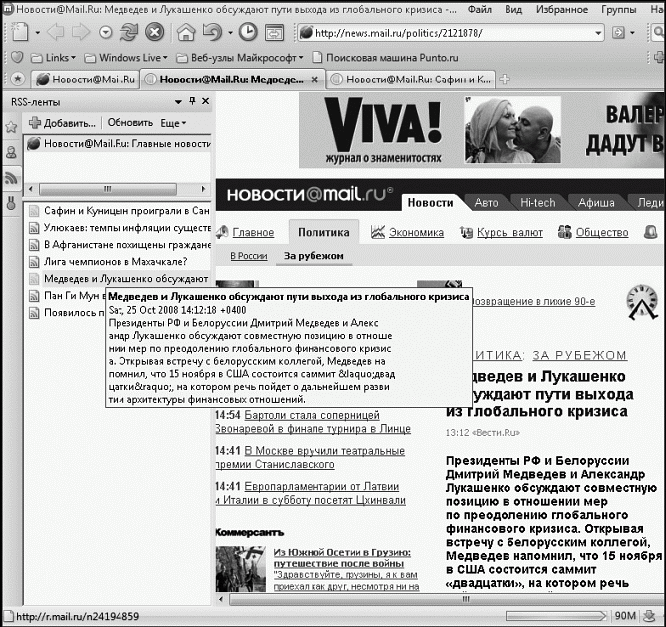666x627 pixels.
Task: Click the Forward arrow button
Action: click(x=81, y=32)
